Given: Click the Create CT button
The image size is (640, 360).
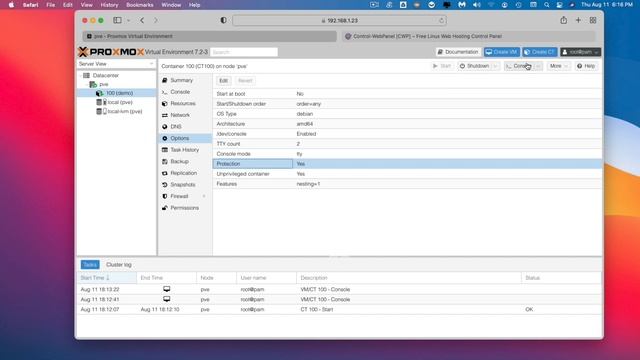Looking at the screenshot, I should [x=540, y=52].
